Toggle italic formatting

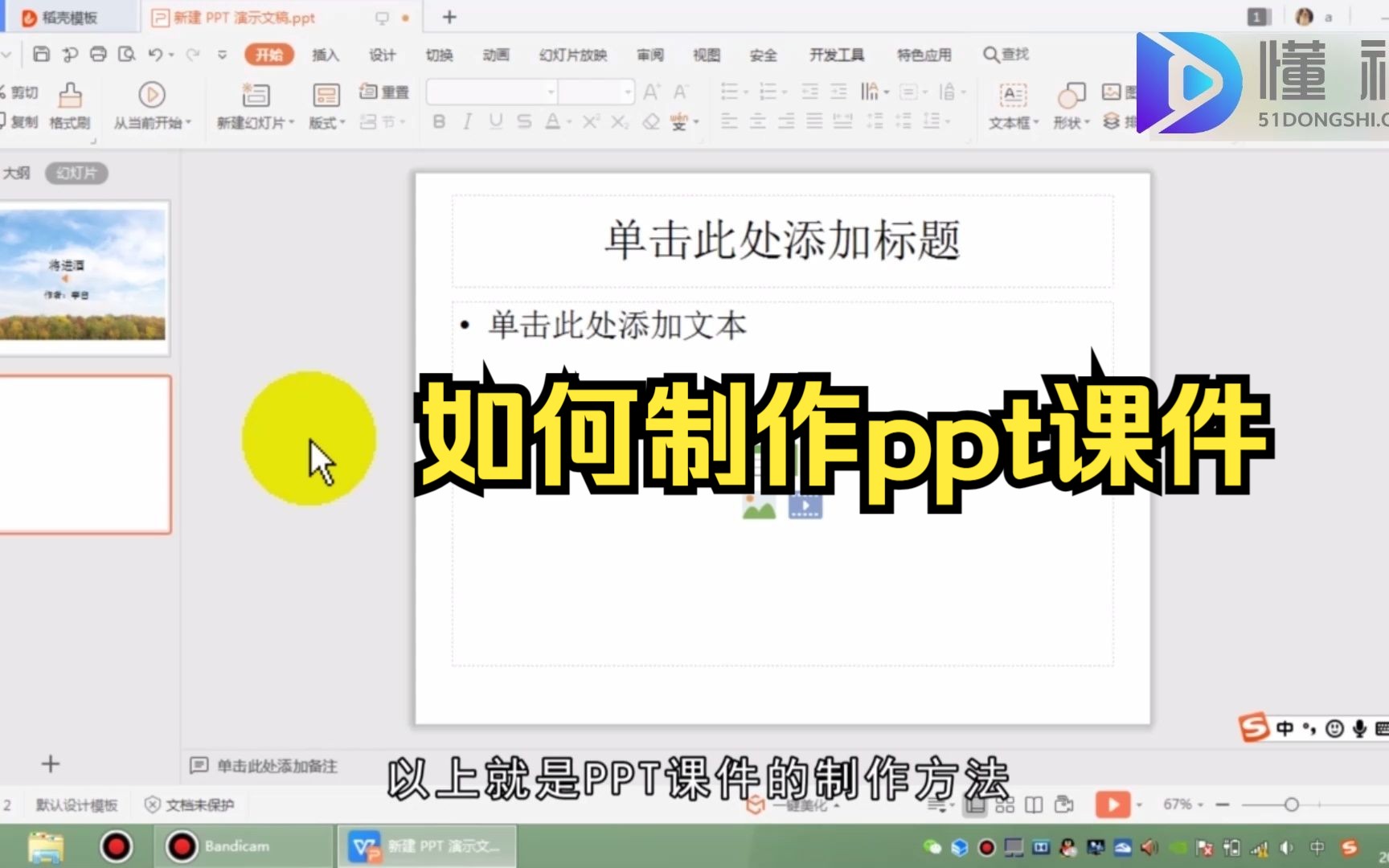467,121
